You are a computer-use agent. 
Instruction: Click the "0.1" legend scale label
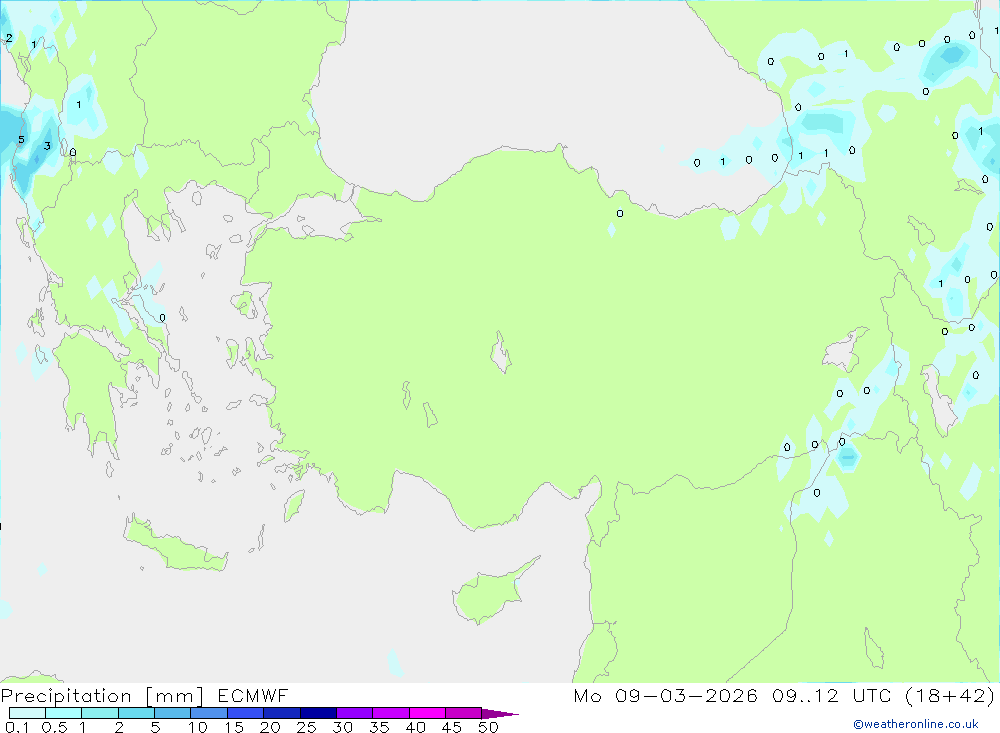pos(17,727)
